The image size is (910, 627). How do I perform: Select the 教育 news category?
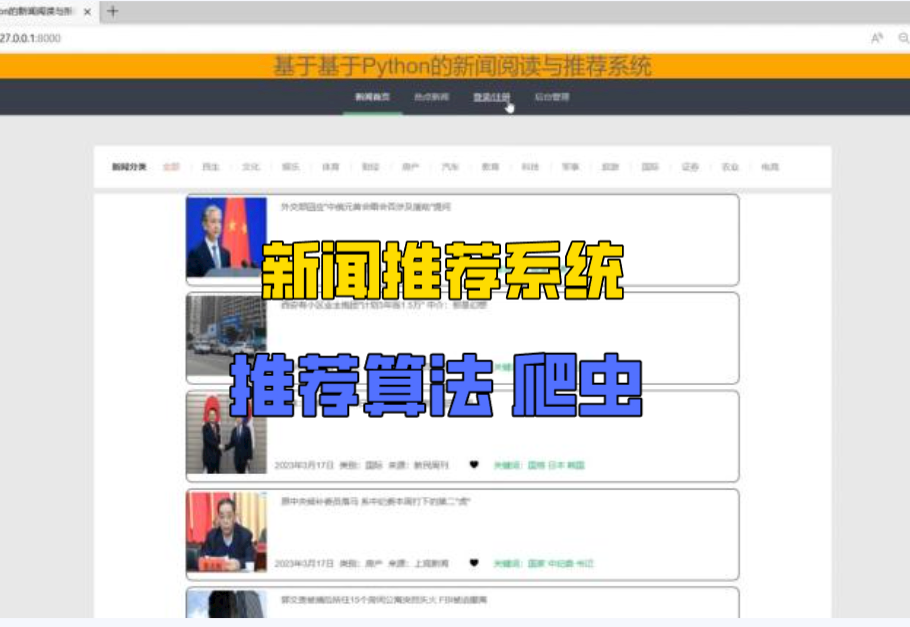tap(490, 167)
